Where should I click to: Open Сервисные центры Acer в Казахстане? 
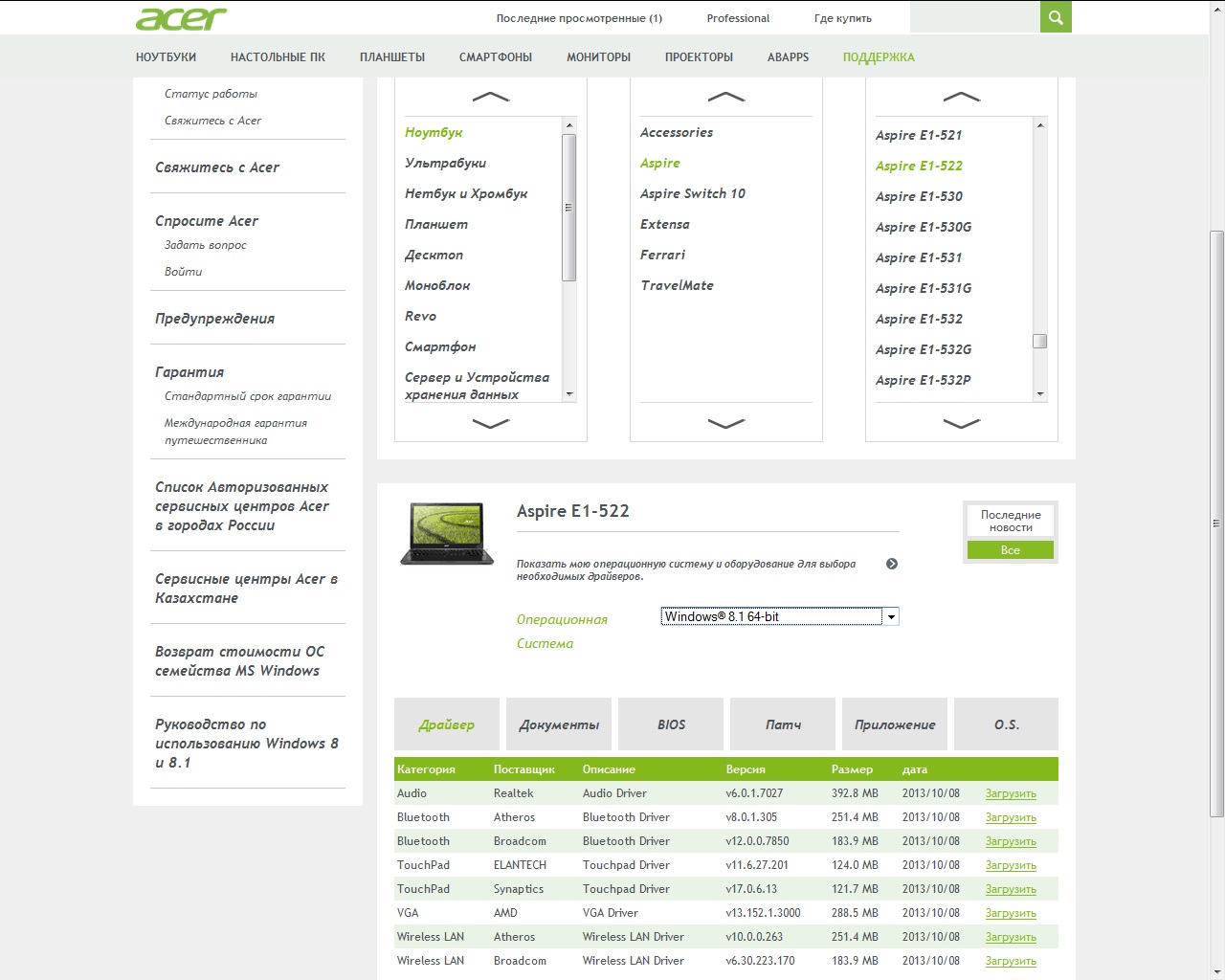(246, 589)
